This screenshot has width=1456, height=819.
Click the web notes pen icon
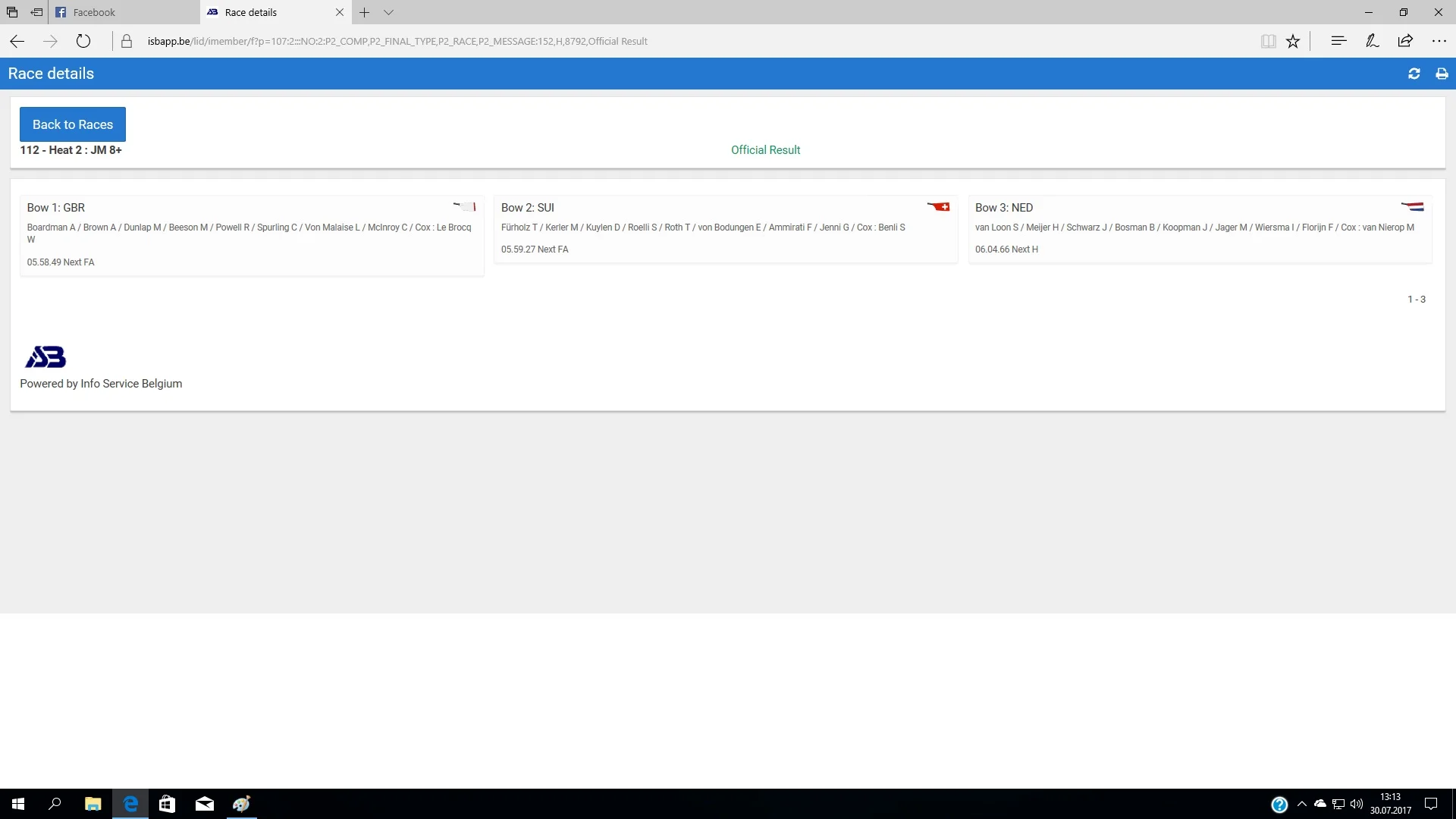tap(1372, 41)
